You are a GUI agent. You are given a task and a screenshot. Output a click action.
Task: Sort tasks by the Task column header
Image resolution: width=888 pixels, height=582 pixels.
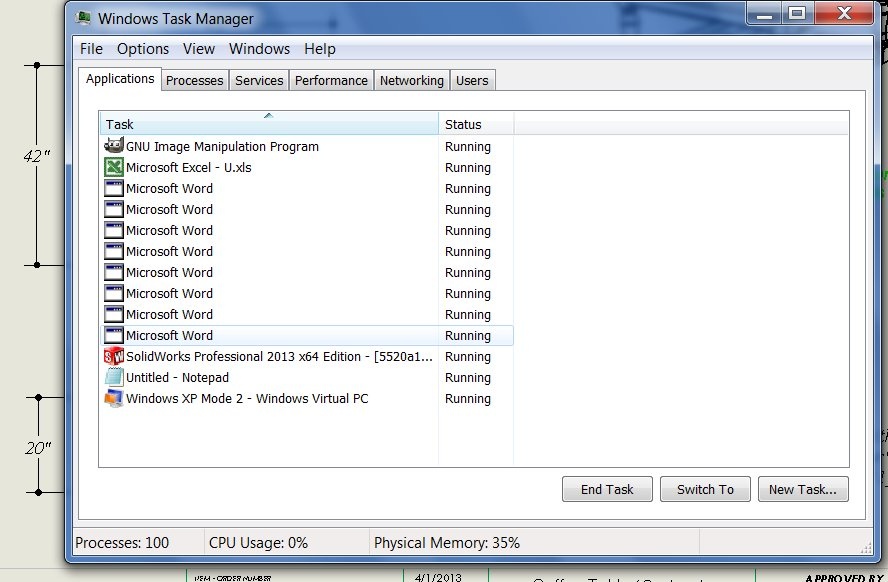click(x=269, y=123)
